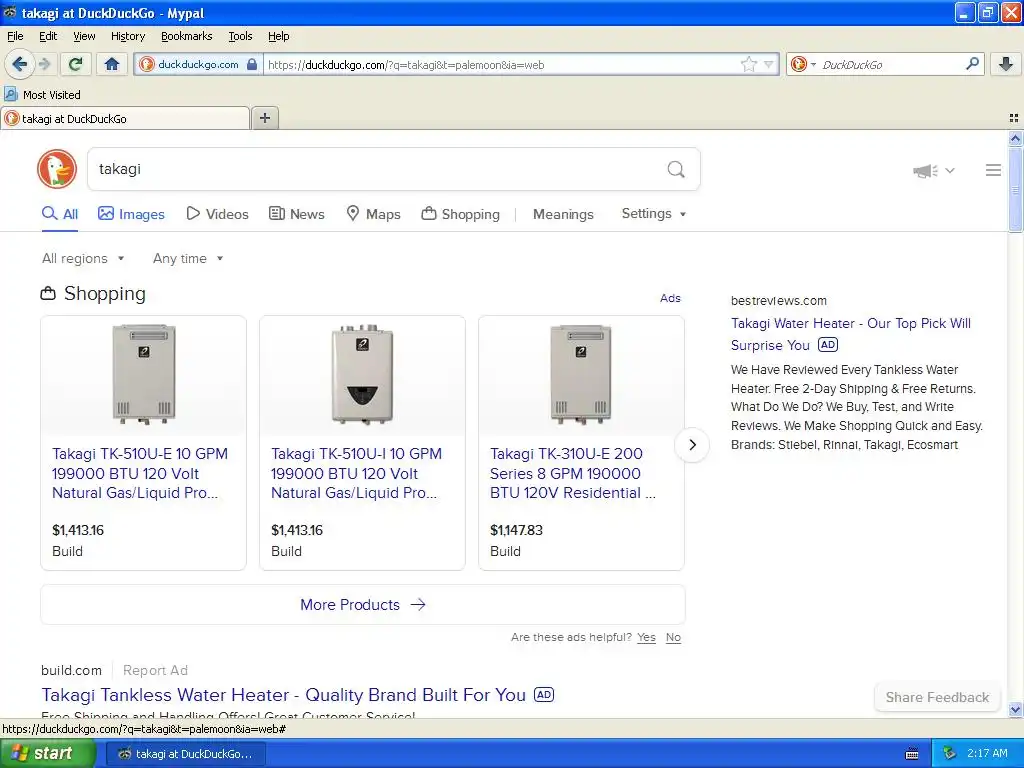Open the Takagi TK-510U-E product thumbnail
The height and width of the screenshot is (768, 1024).
click(144, 374)
